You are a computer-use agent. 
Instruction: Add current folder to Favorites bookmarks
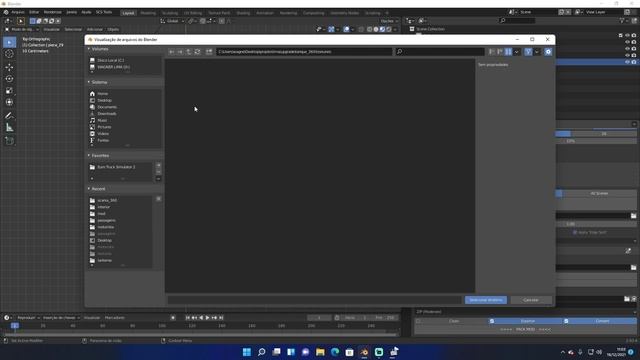click(158, 165)
